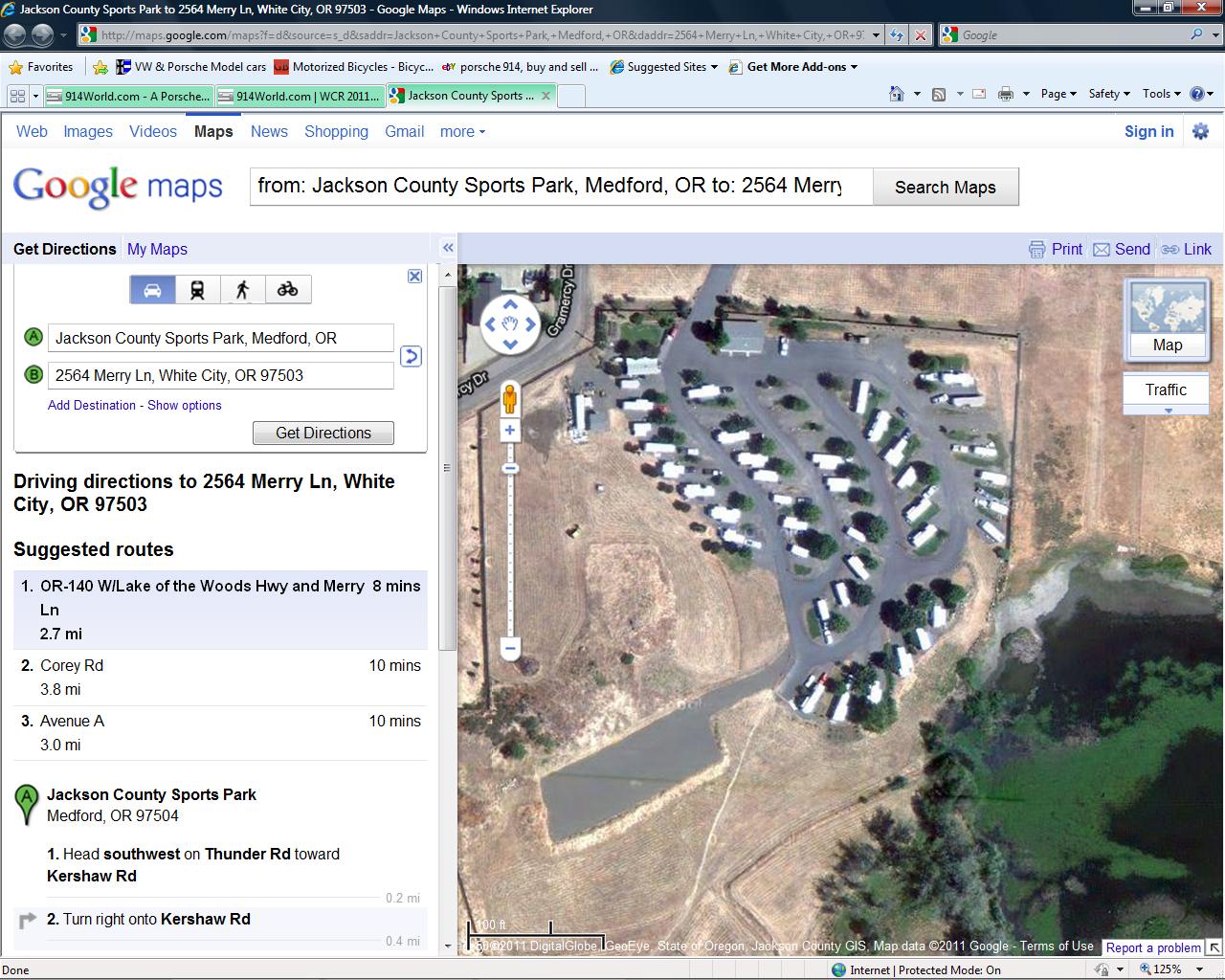Select the driving directions car icon
This screenshot has height=980, width=1225.
(x=152, y=290)
